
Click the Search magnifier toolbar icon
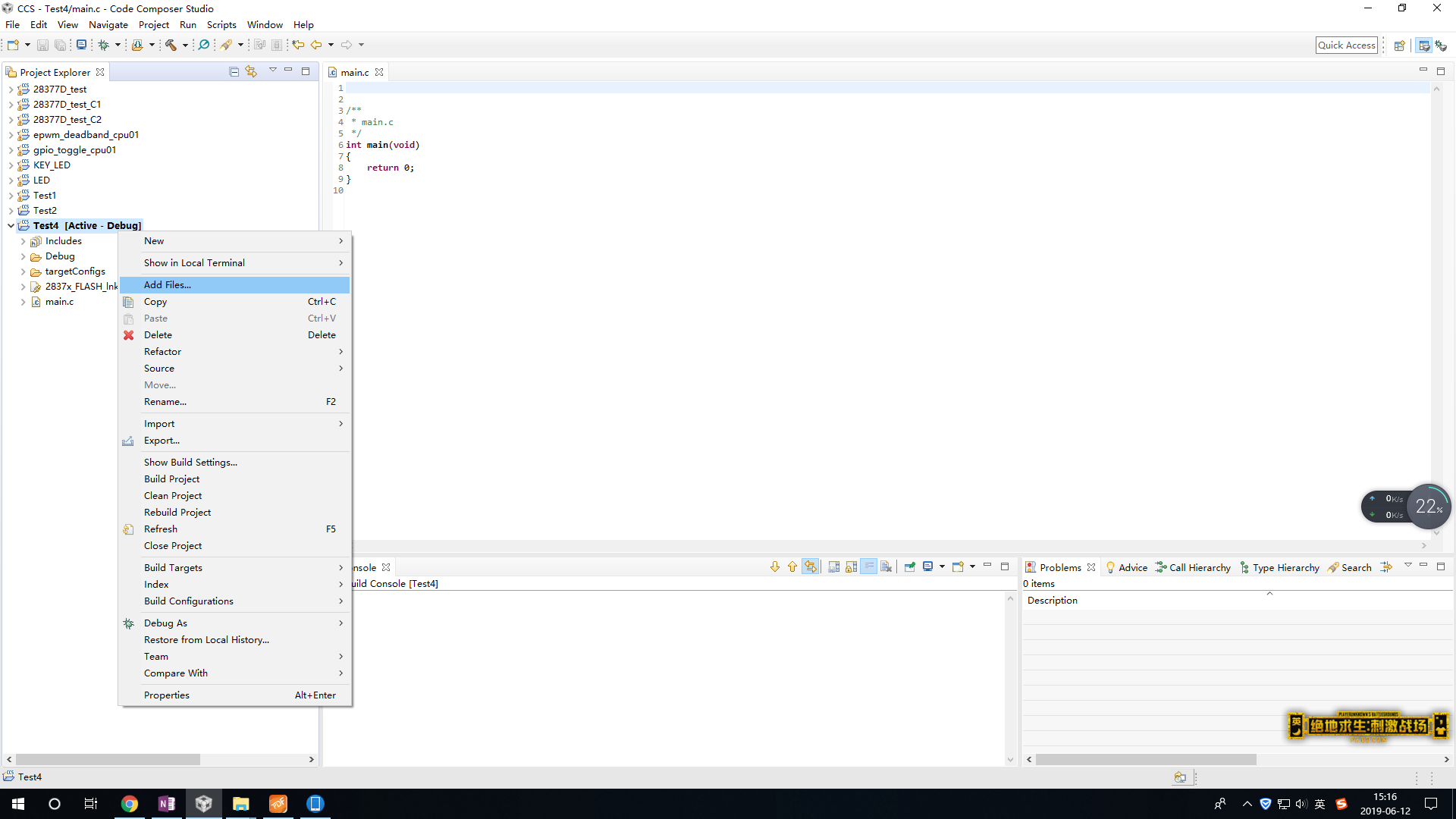pyautogui.click(x=204, y=45)
